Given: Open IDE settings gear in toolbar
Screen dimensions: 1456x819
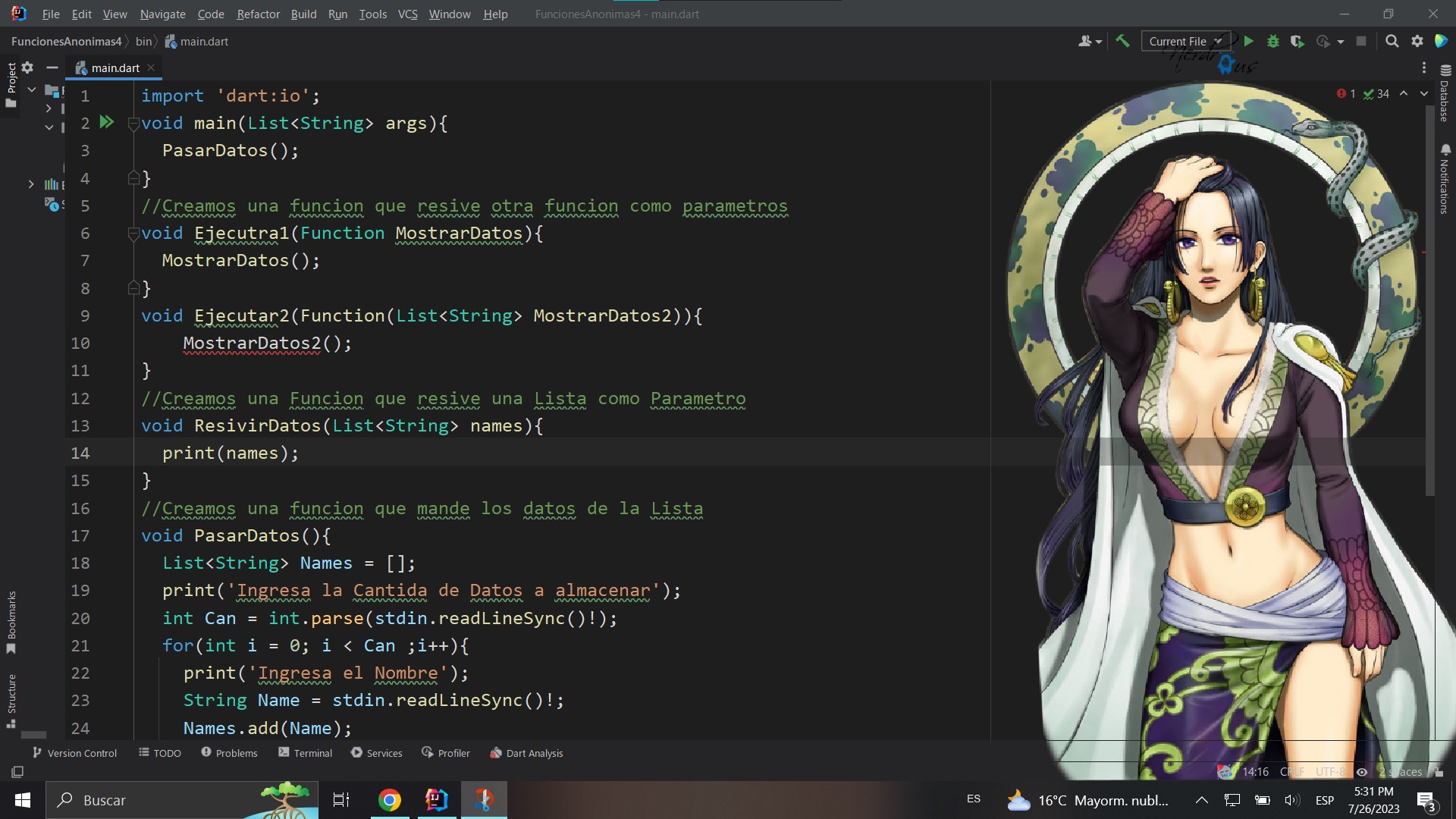Looking at the screenshot, I should tap(1417, 42).
